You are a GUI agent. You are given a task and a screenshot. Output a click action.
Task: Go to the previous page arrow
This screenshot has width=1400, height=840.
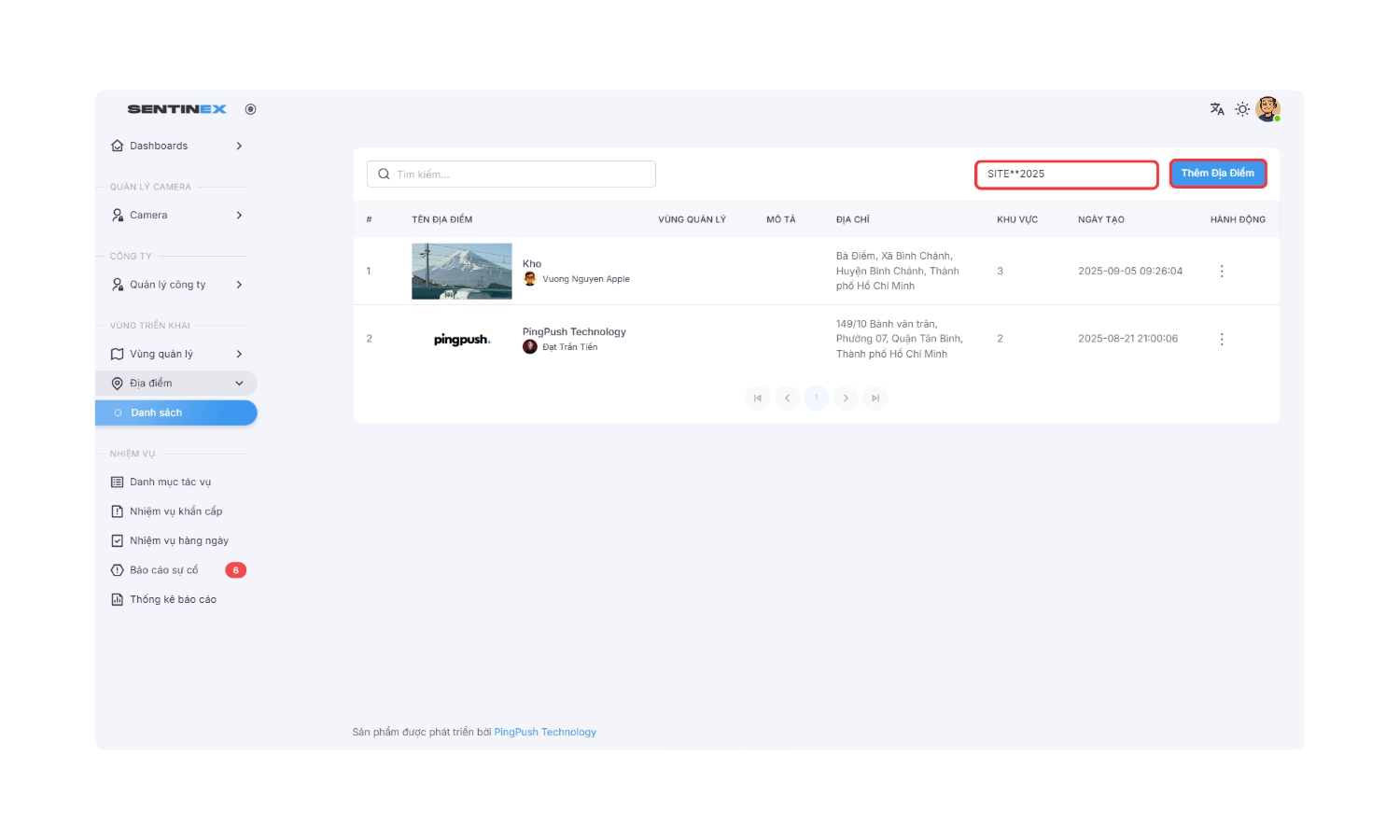pyautogui.click(x=787, y=399)
